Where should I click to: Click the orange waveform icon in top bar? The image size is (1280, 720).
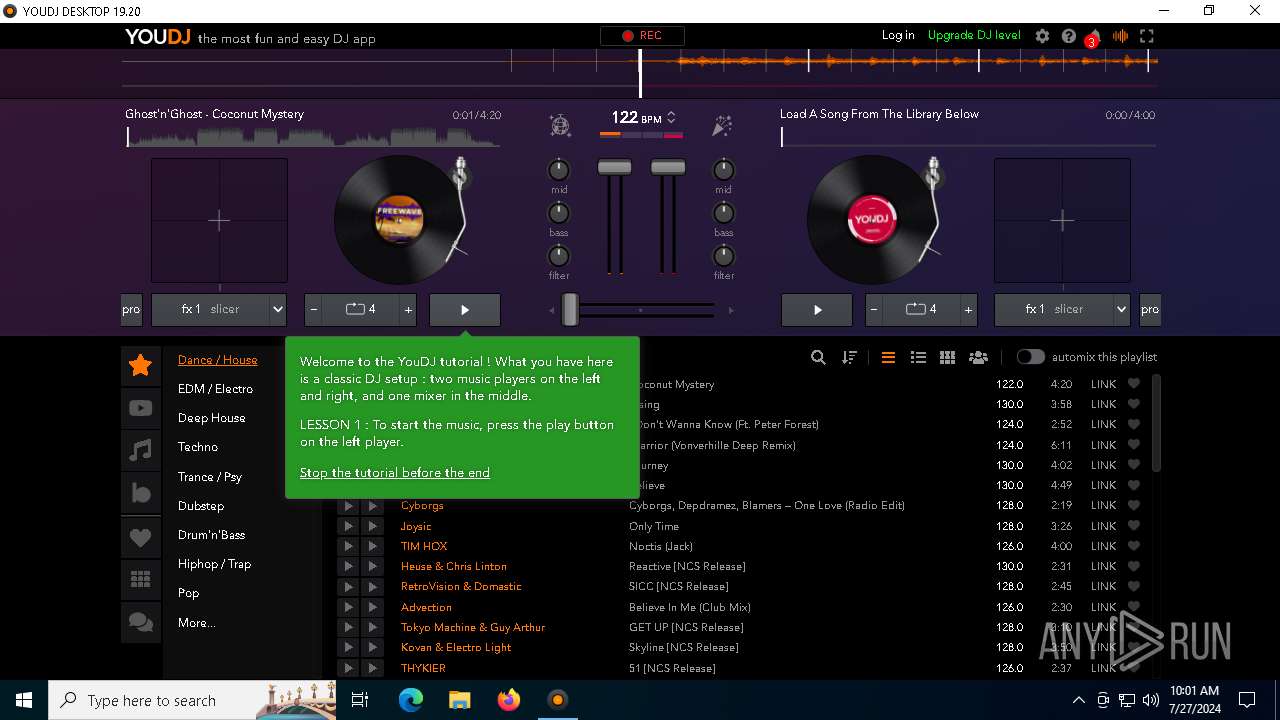click(1120, 36)
